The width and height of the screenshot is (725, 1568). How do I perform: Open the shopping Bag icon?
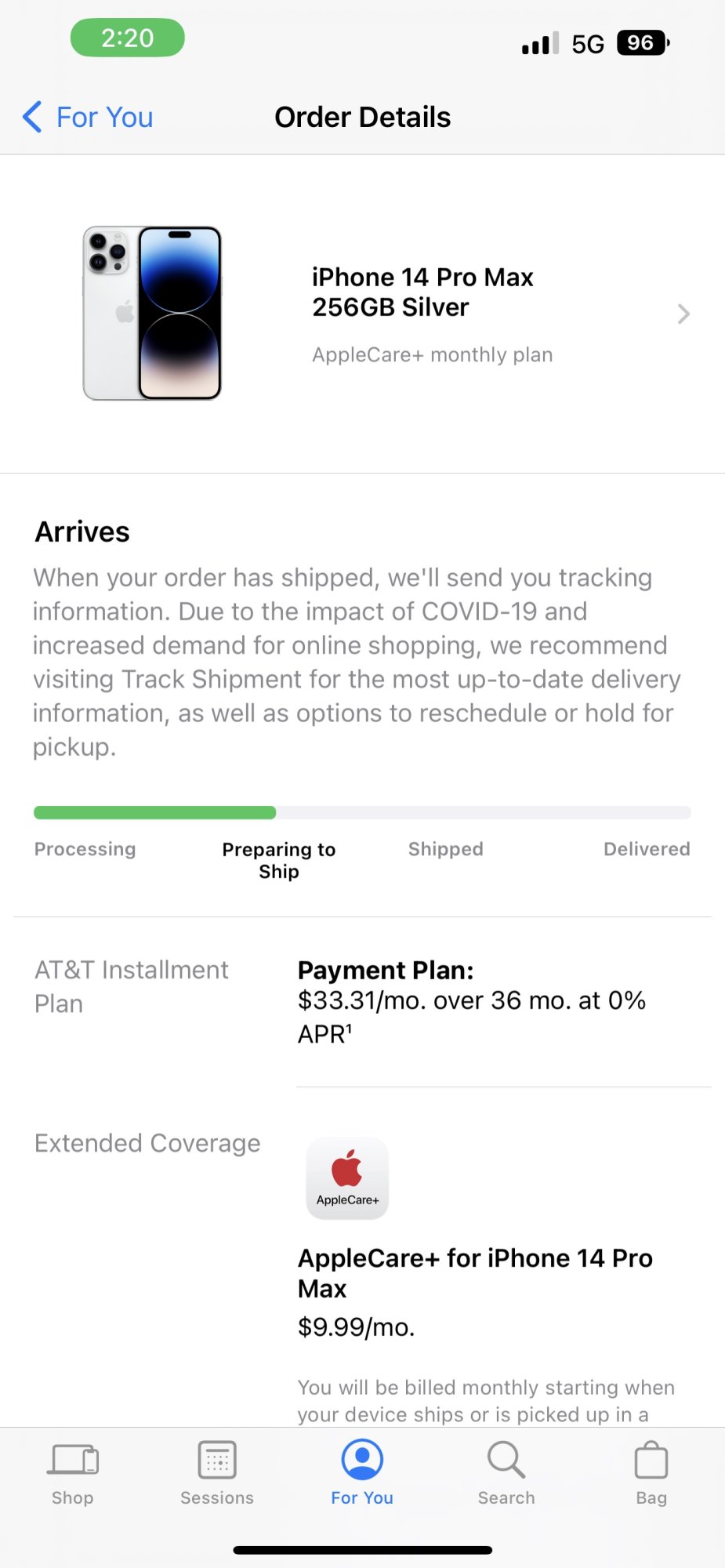[x=651, y=1460]
